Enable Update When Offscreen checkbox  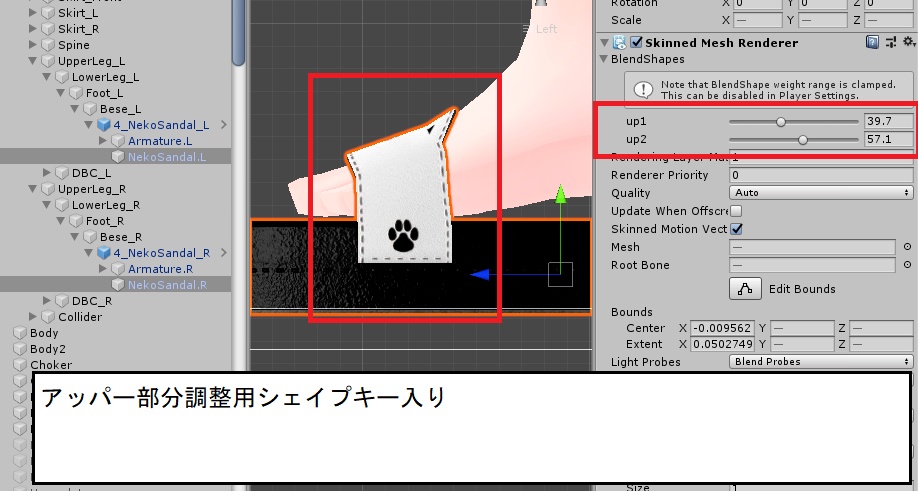pyautogui.click(x=736, y=211)
